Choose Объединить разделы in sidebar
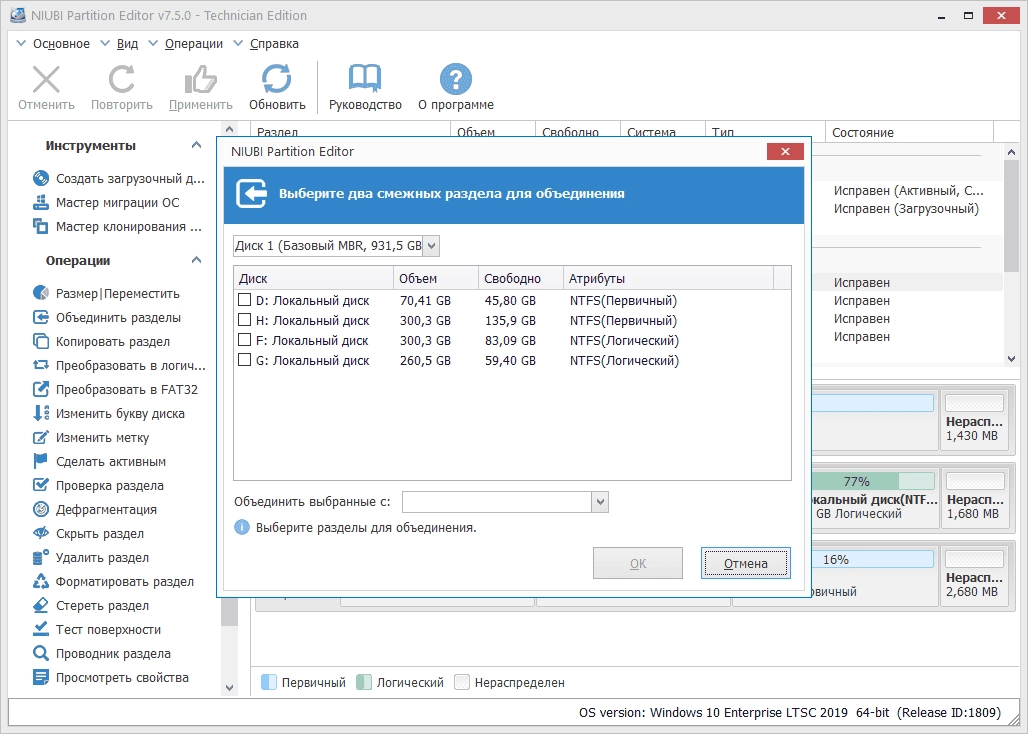 (107, 318)
